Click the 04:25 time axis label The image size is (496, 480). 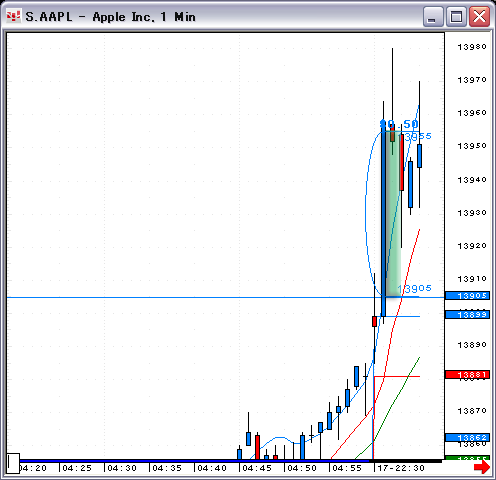tap(77, 468)
